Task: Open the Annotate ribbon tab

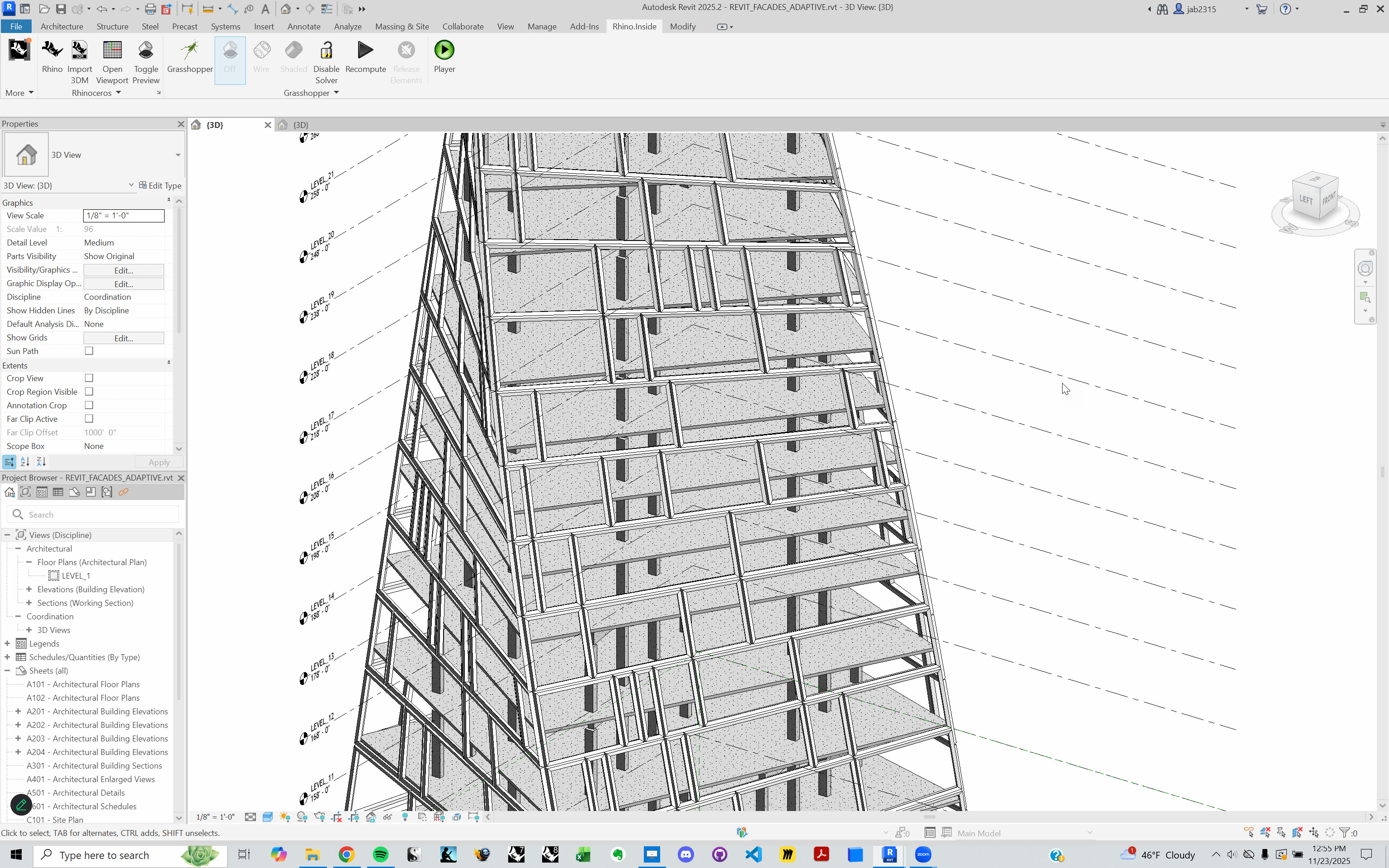Action: pos(304,26)
